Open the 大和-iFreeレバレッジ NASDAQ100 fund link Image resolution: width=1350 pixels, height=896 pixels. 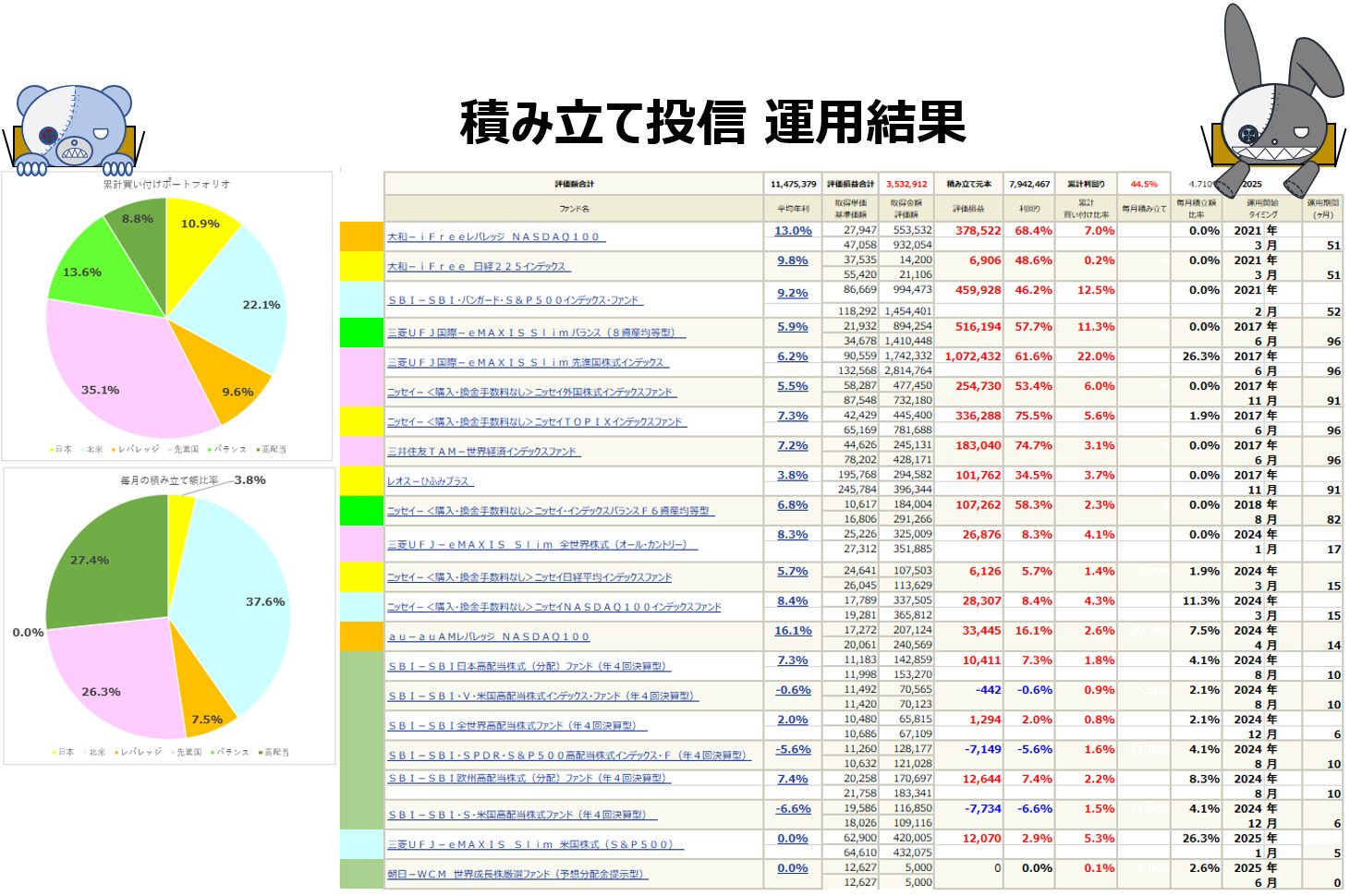[495, 237]
